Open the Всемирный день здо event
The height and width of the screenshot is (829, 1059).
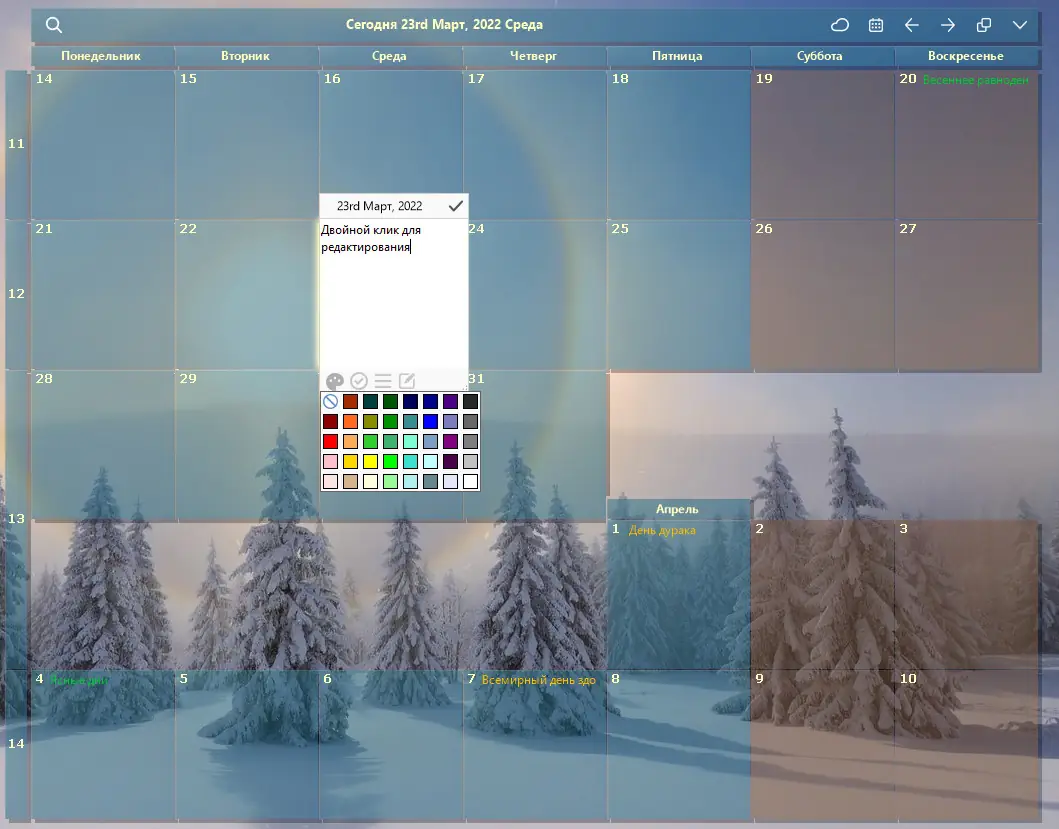(538, 680)
